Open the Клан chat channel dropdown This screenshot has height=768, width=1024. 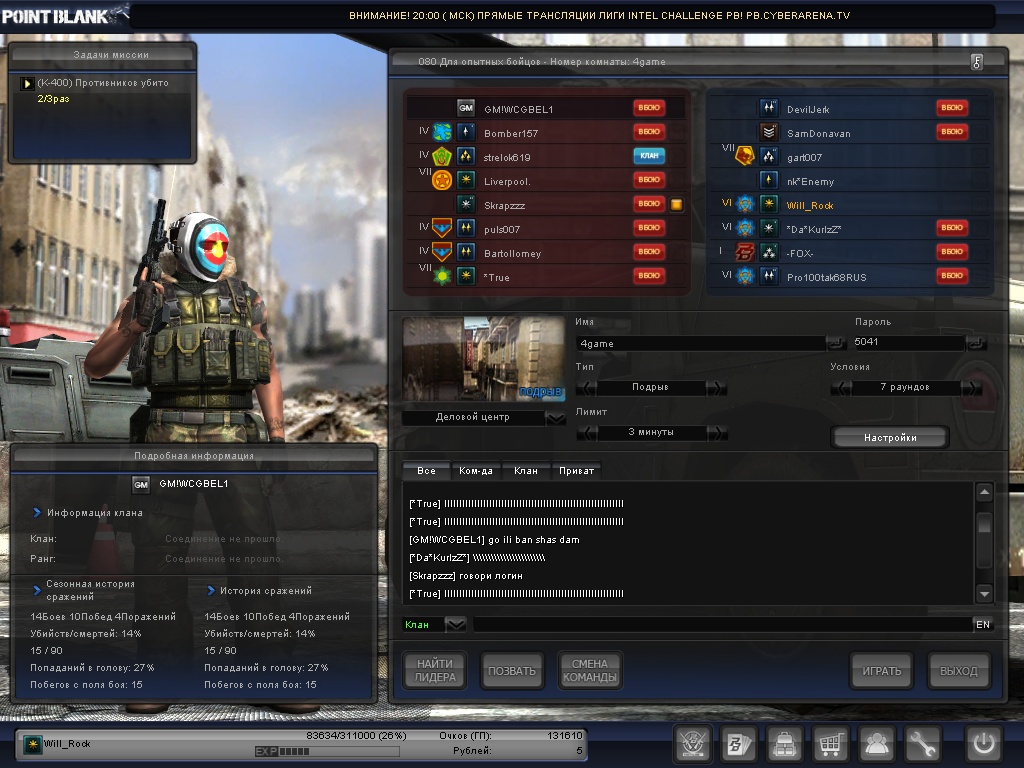click(455, 625)
